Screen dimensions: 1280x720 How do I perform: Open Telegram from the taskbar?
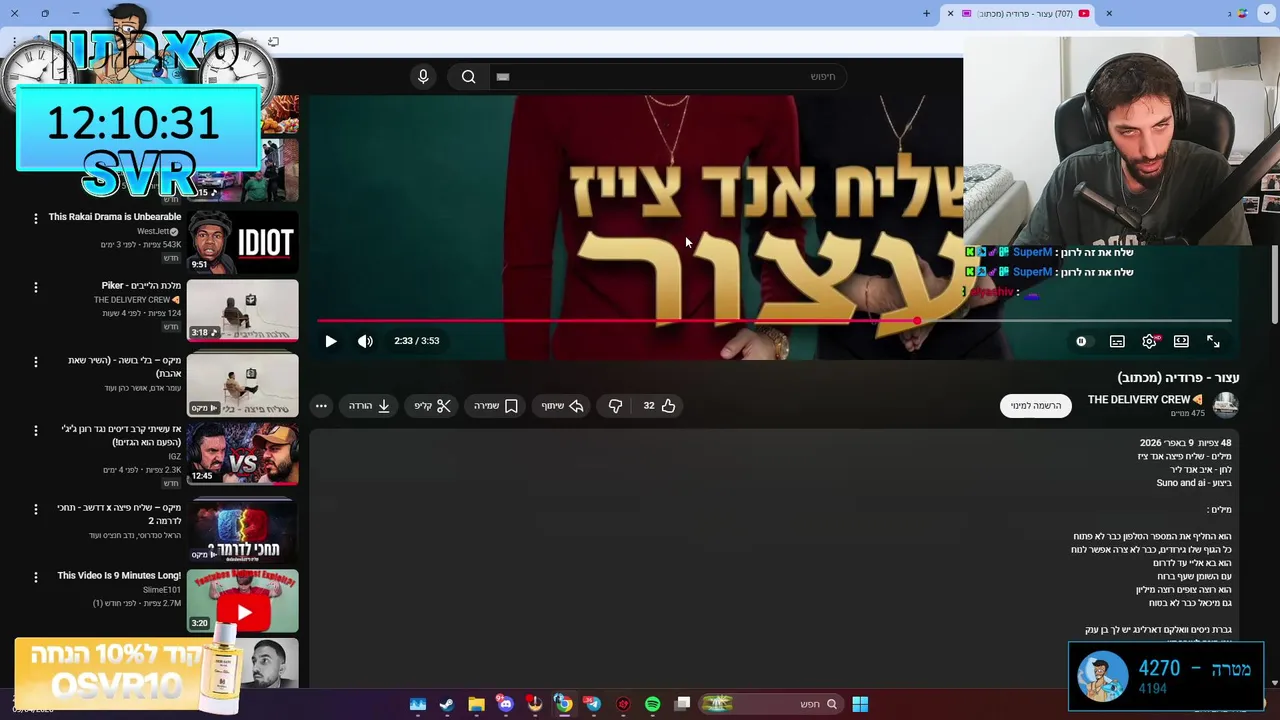592,704
